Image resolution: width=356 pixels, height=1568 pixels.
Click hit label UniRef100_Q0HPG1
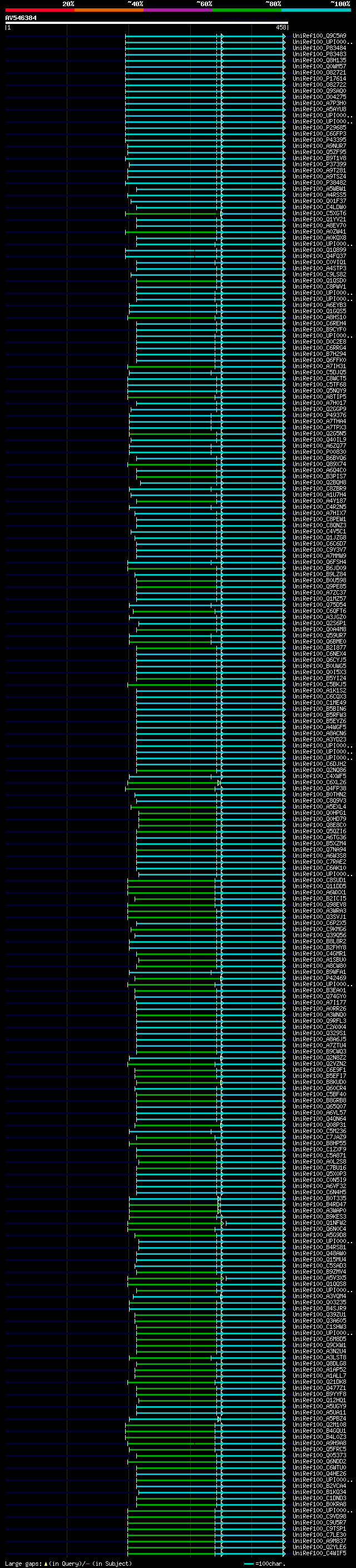pos(319,813)
